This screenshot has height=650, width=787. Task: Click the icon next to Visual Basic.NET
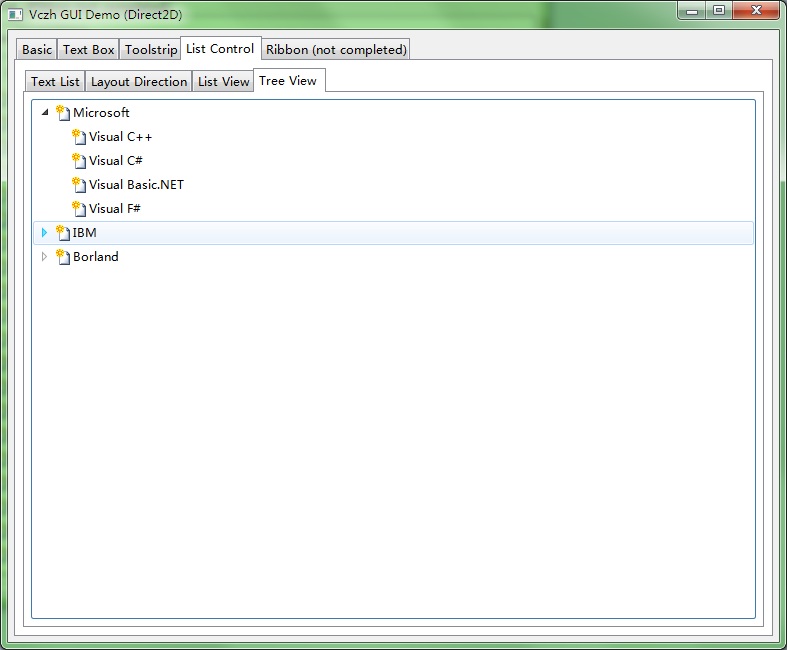click(x=79, y=185)
